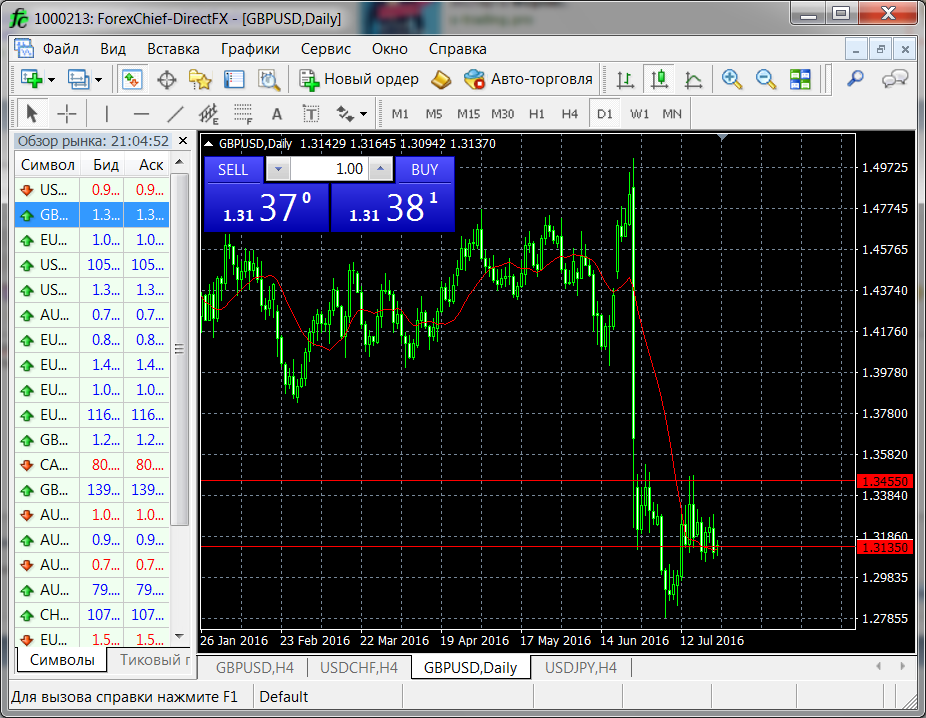926x718 pixels.
Task: Select the cursor arrow tool
Action: 32,113
